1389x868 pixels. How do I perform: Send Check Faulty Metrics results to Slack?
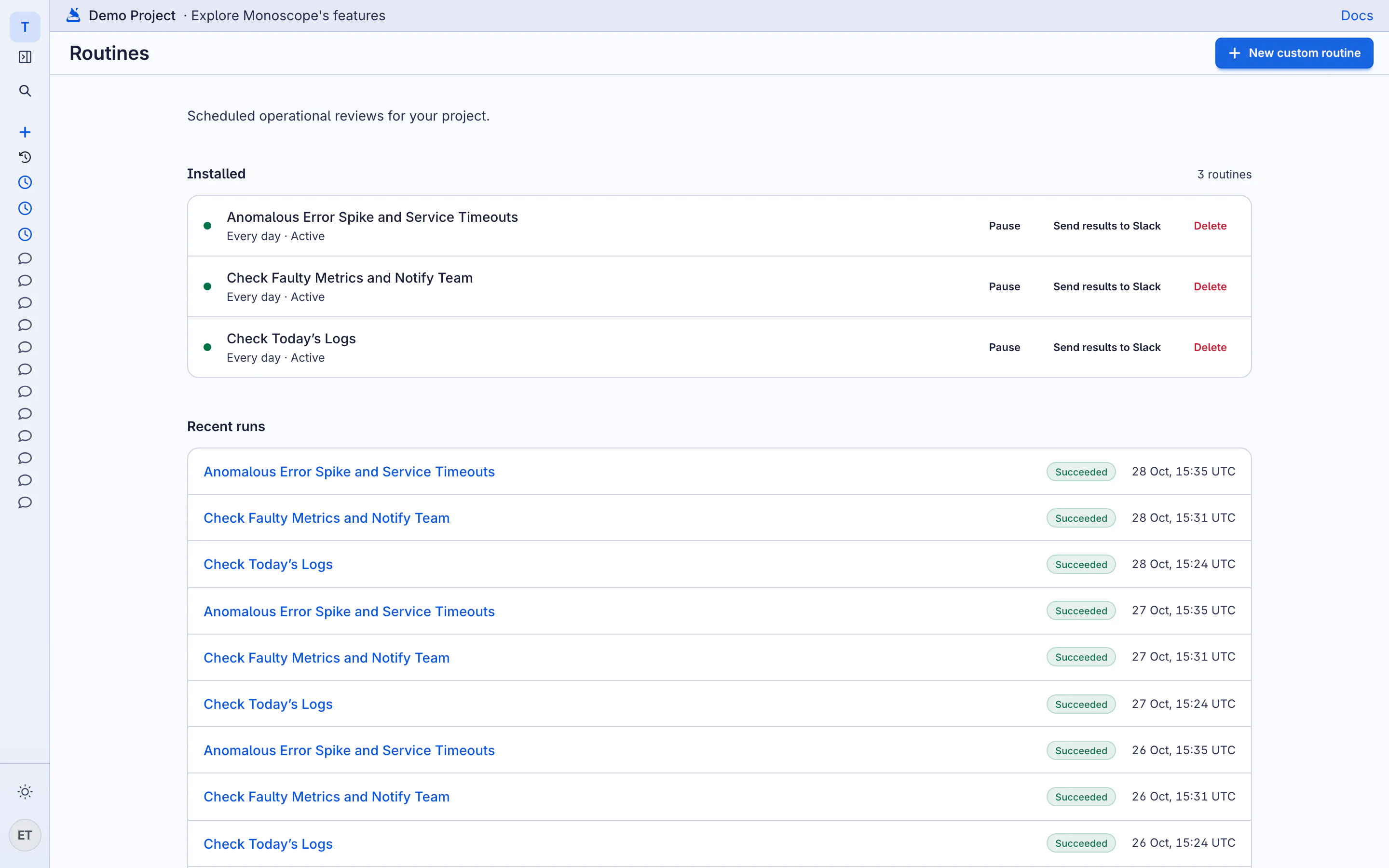tap(1106, 286)
